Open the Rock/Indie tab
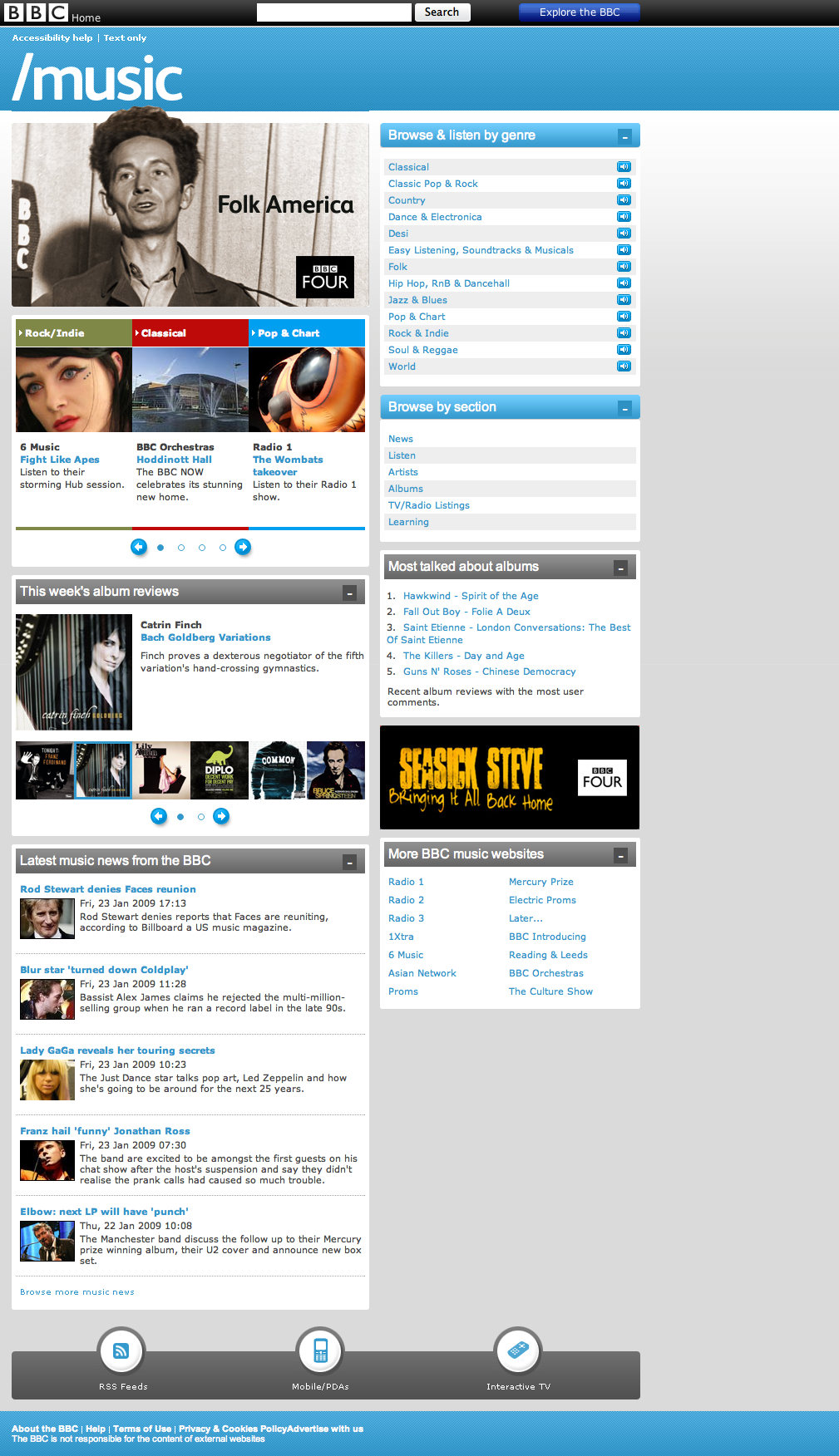The height and width of the screenshot is (1456, 839). coord(74,332)
